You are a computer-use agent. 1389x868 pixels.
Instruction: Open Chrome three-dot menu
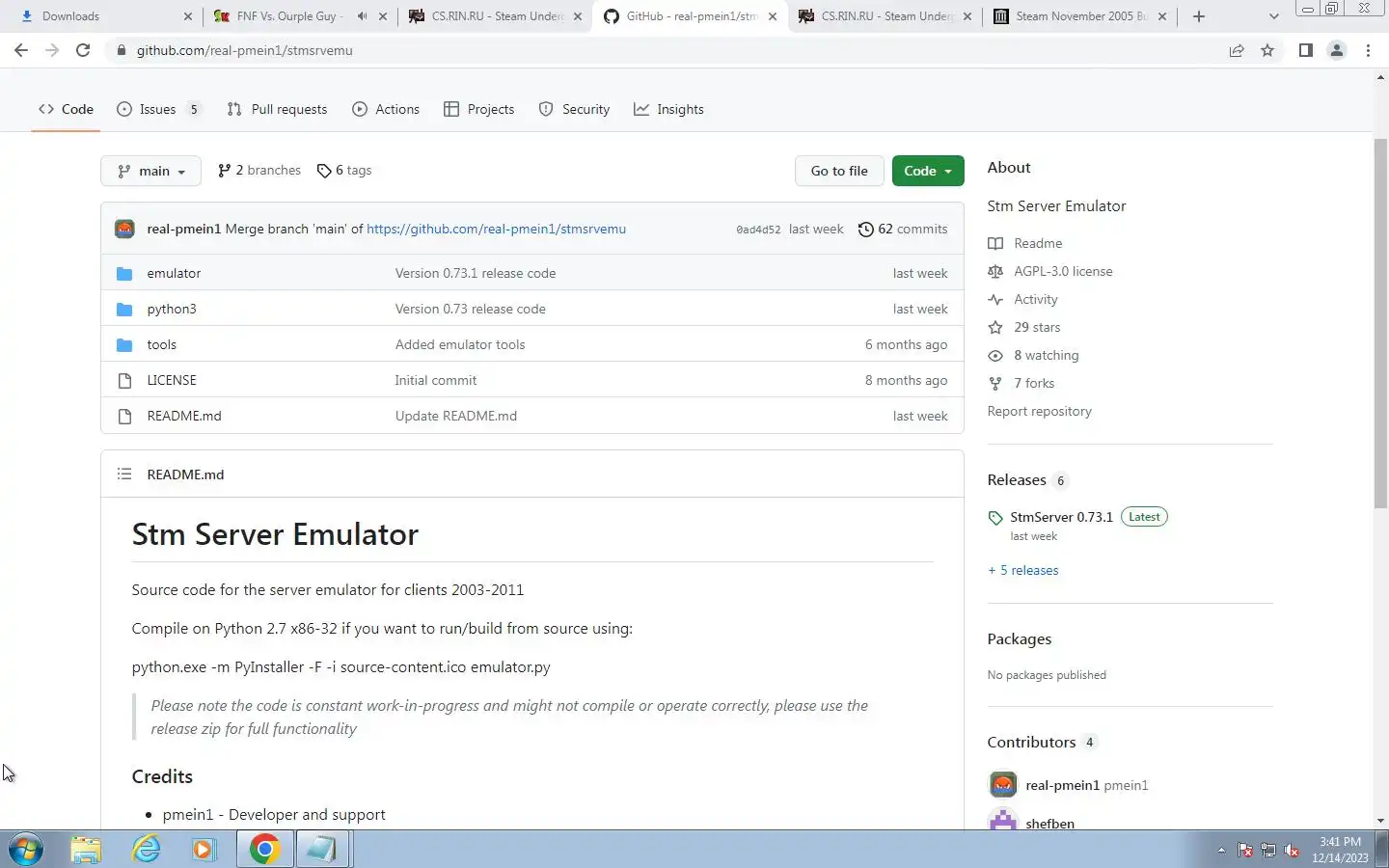pos(1368,50)
